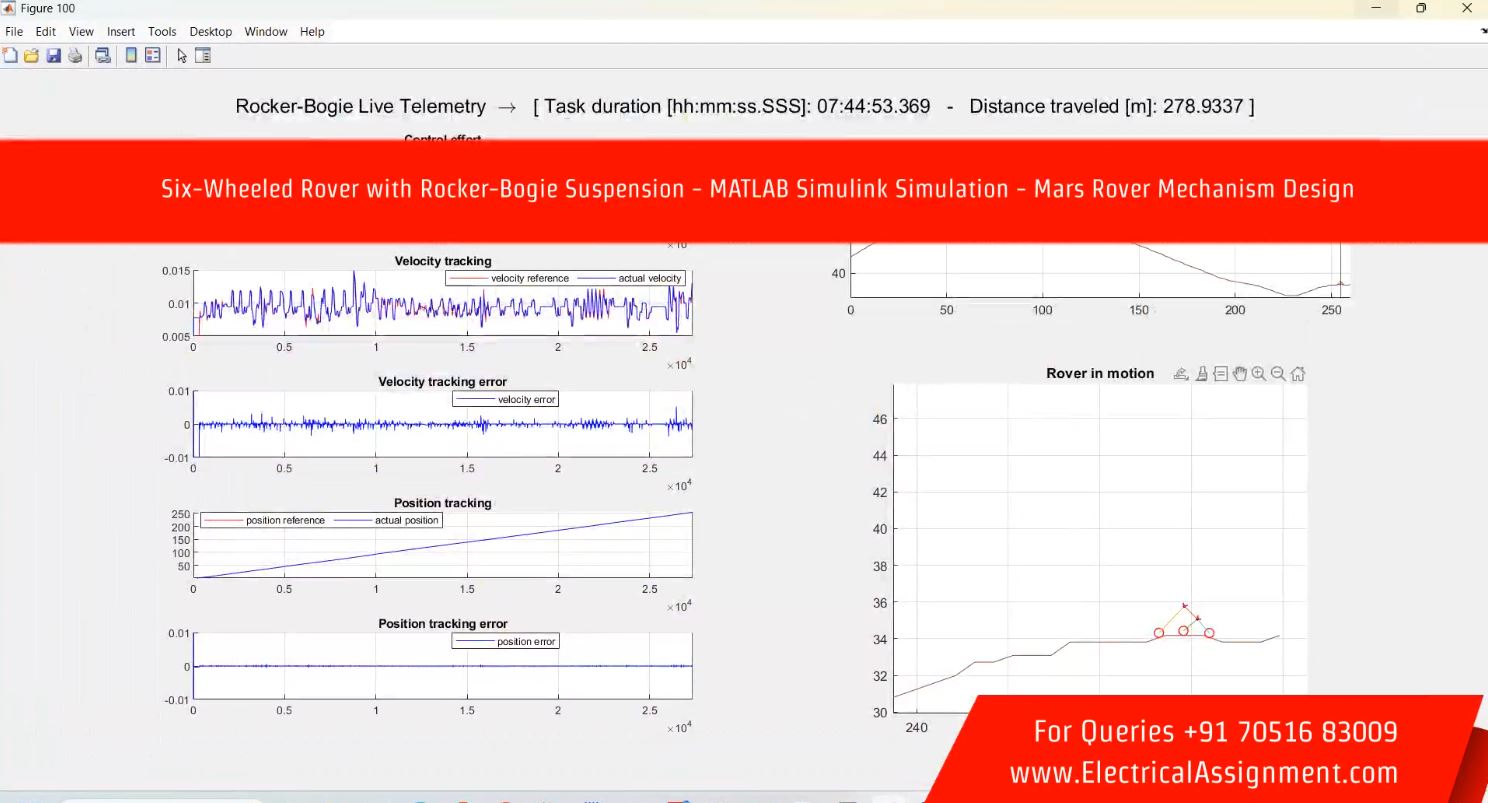Expand the Desktop menu
1488x803 pixels.
211,32
